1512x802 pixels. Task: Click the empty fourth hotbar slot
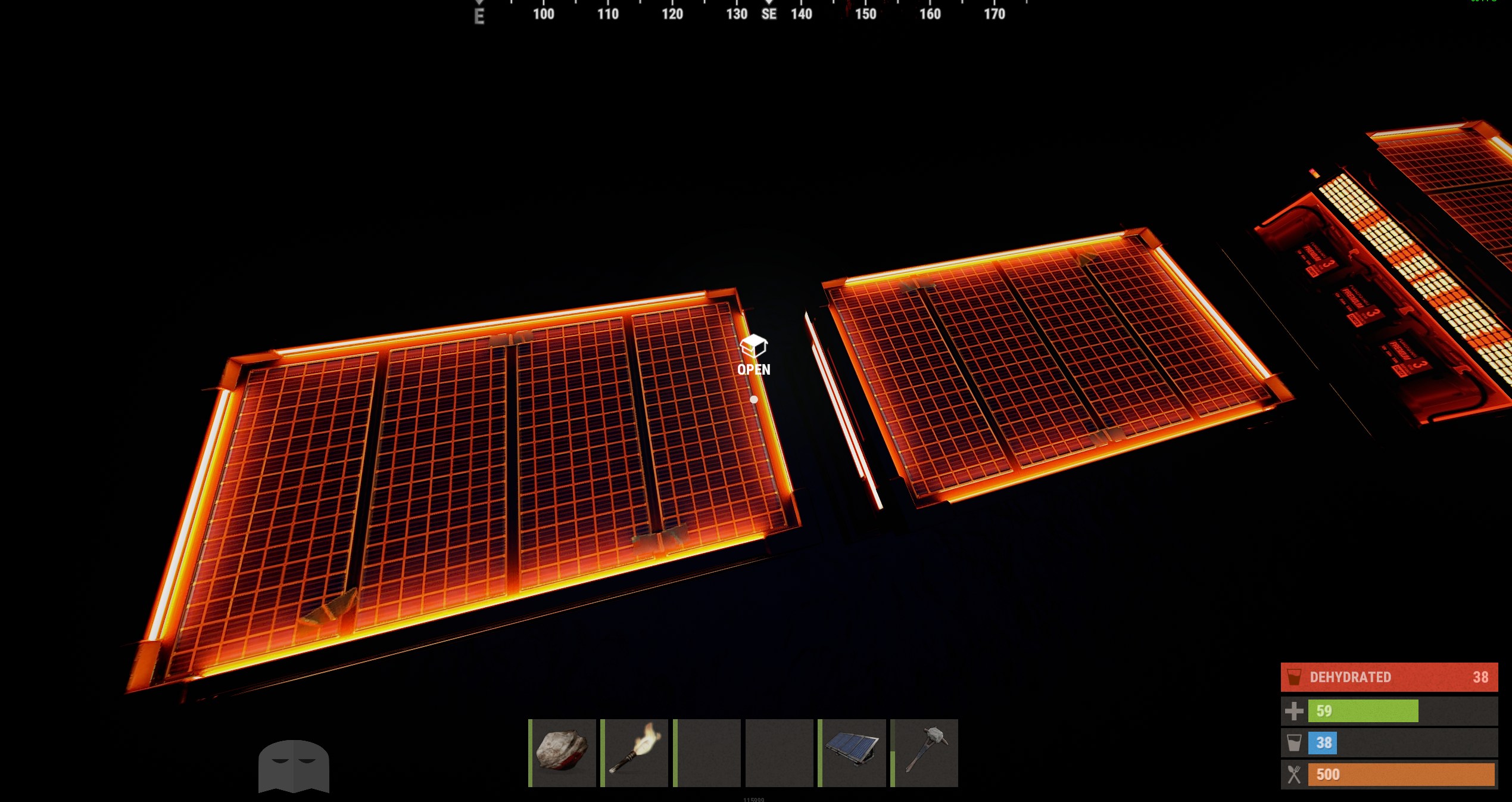click(x=780, y=753)
